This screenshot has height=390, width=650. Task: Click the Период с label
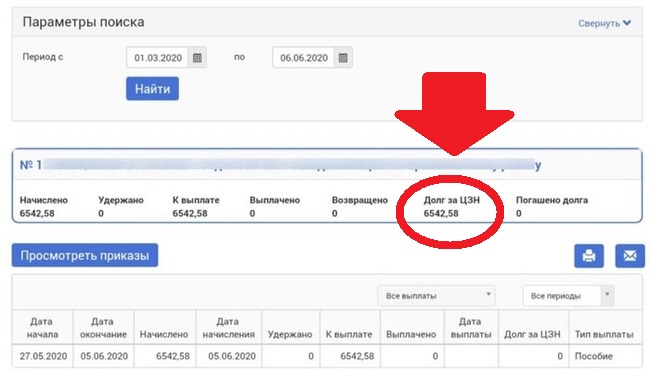[43, 57]
